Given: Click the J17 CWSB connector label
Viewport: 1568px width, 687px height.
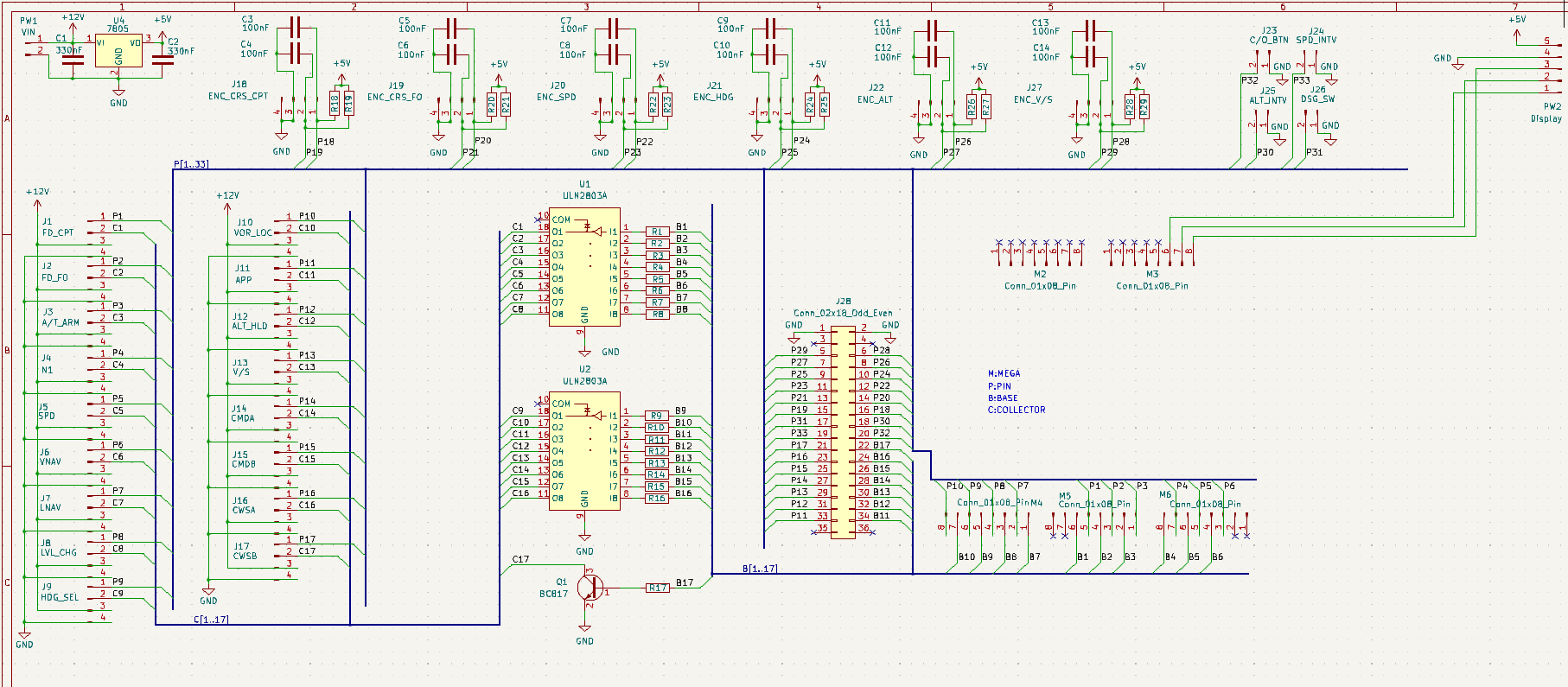Looking at the screenshot, I should pos(245,551).
